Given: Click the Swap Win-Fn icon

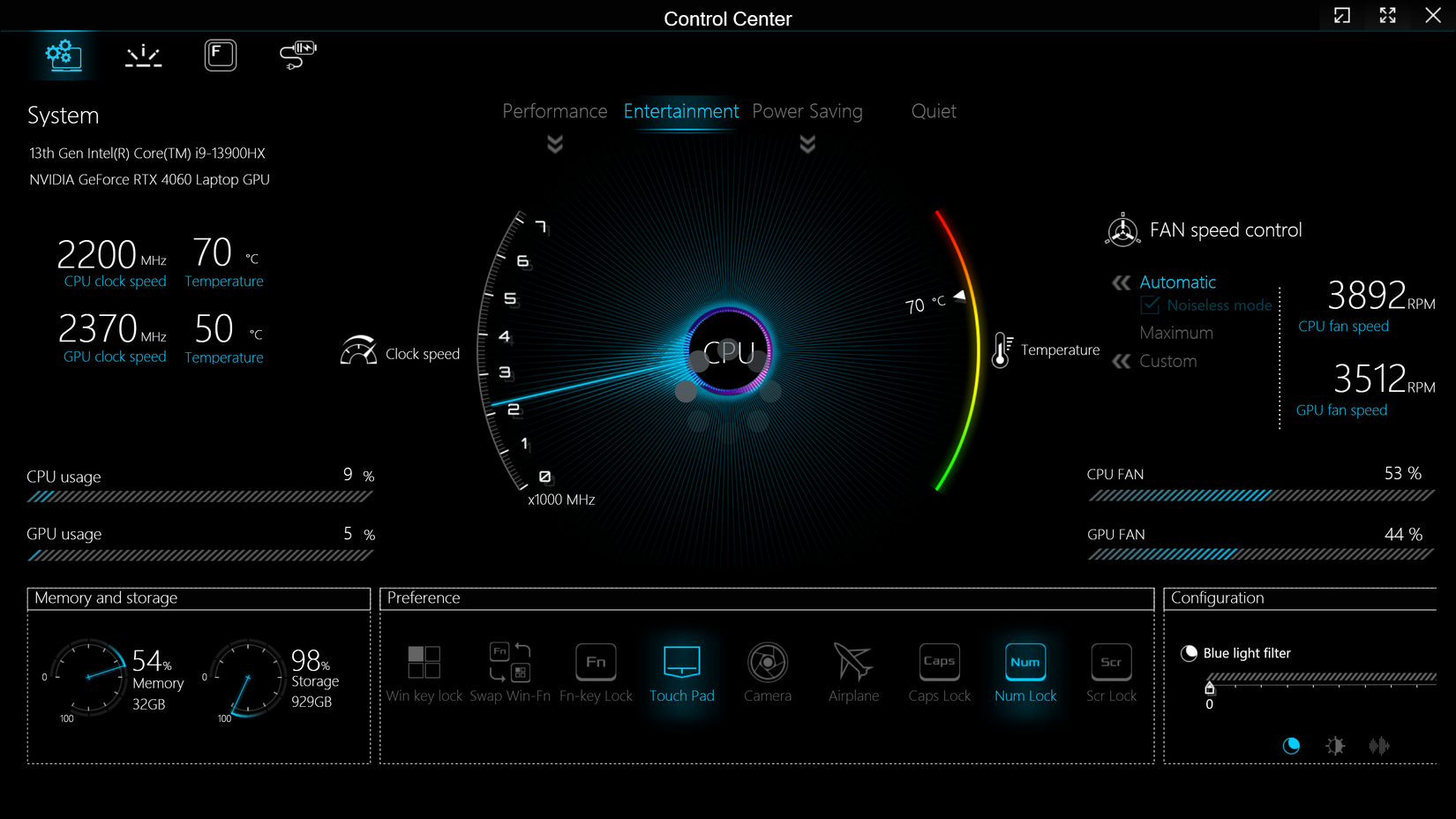Looking at the screenshot, I should [509, 663].
